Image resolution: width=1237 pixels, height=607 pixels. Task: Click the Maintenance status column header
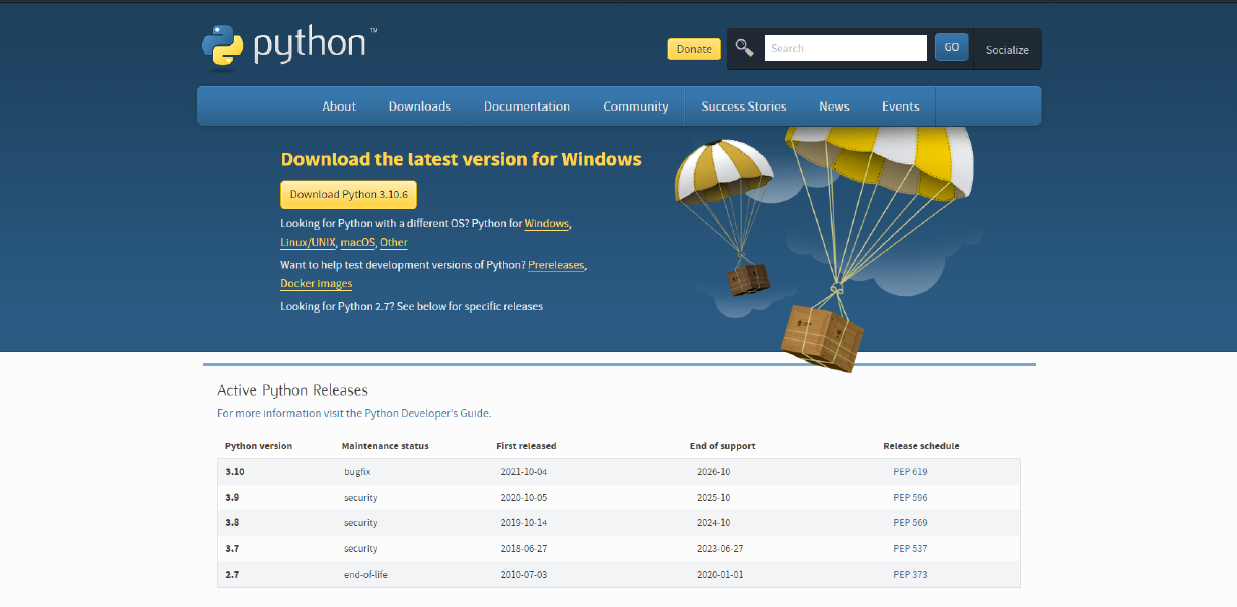coord(385,446)
